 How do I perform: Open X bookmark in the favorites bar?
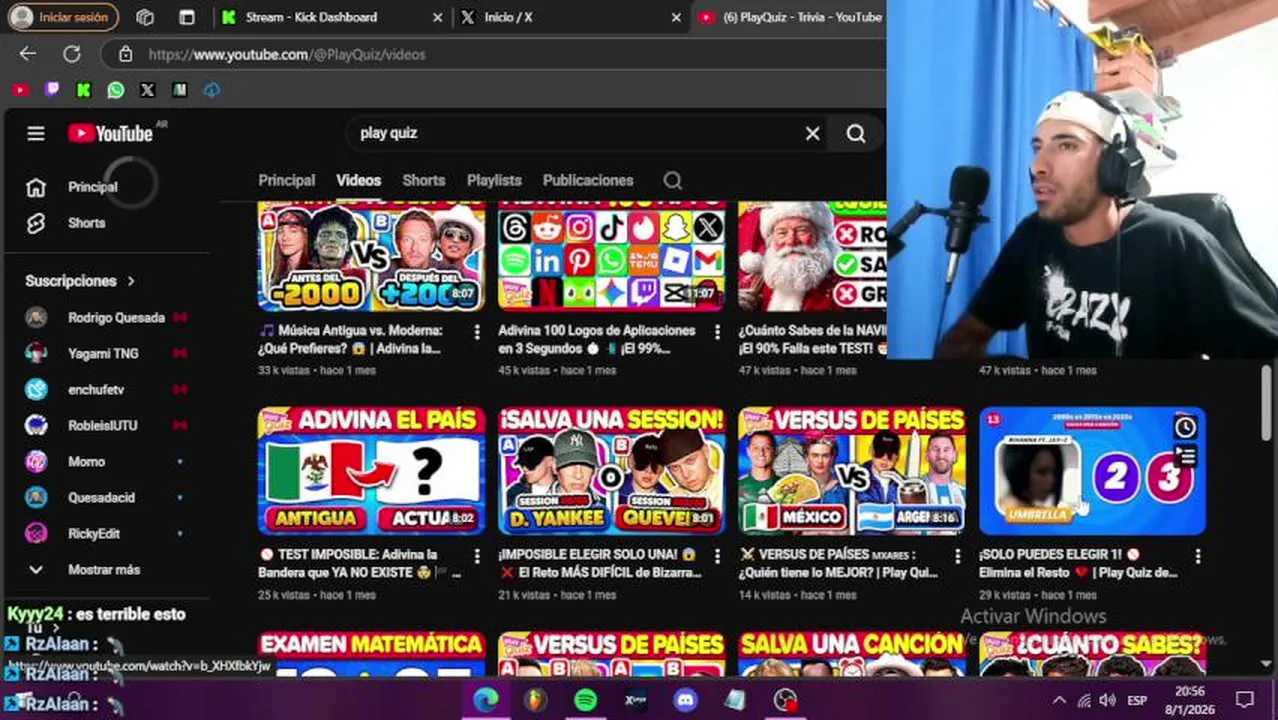148,90
